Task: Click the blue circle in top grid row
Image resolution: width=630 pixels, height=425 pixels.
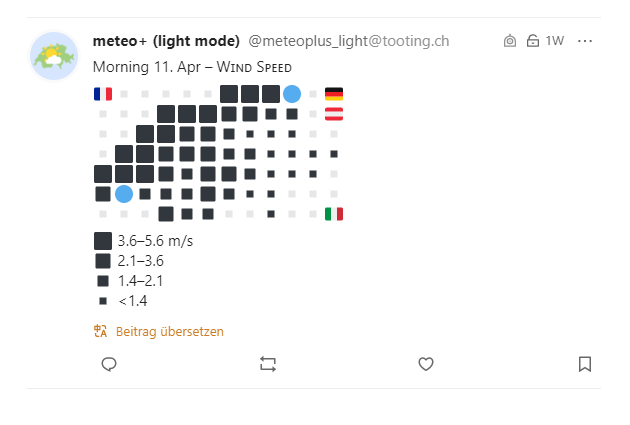Action: point(292,94)
